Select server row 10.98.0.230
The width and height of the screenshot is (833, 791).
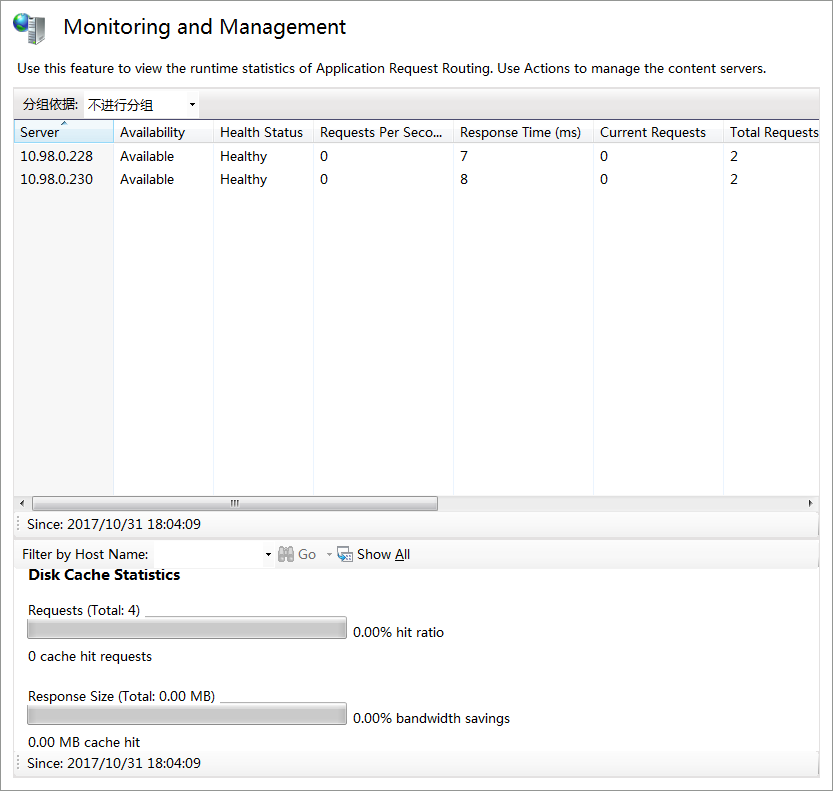(416, 179)
